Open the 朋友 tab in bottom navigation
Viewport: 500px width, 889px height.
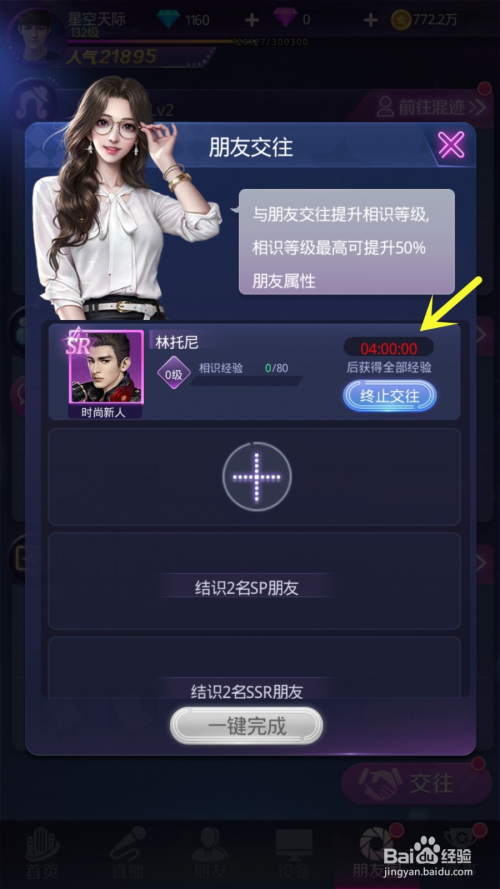(x=210, y=854)
